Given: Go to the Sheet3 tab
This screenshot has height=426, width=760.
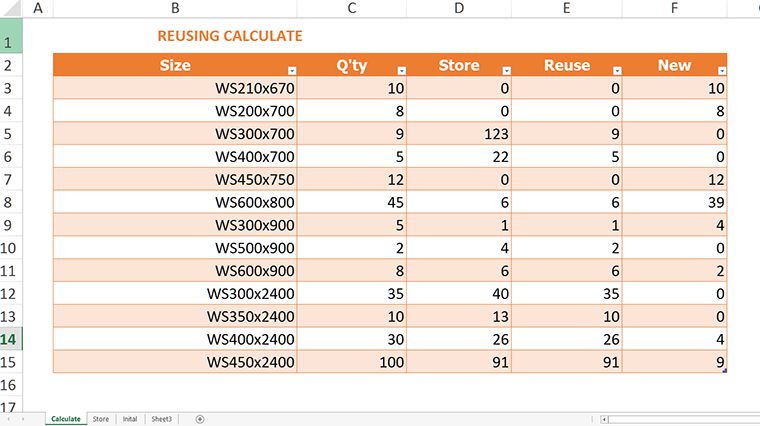Looking at the screenshot, I should click(161, 419).
